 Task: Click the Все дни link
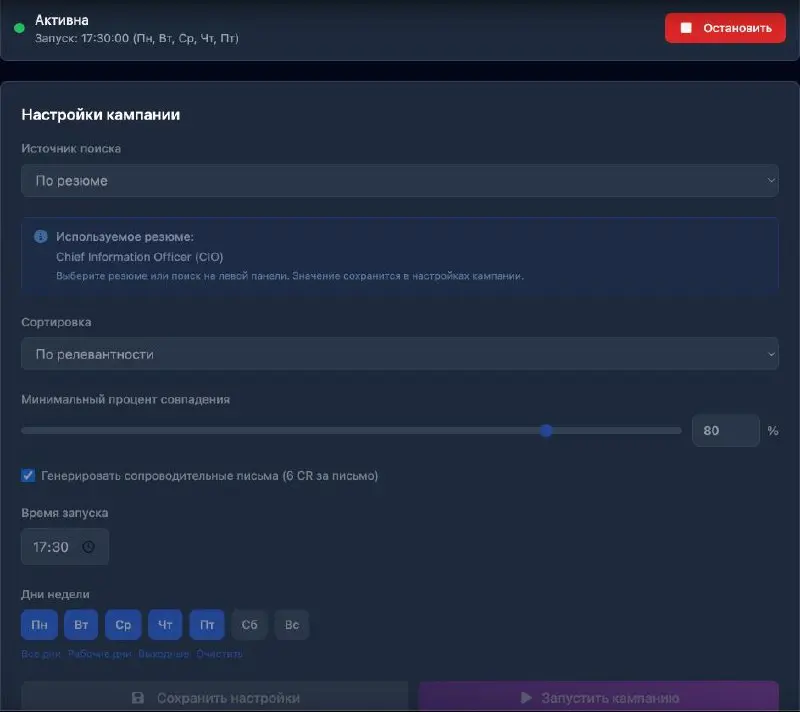click(x=41, y=654)
